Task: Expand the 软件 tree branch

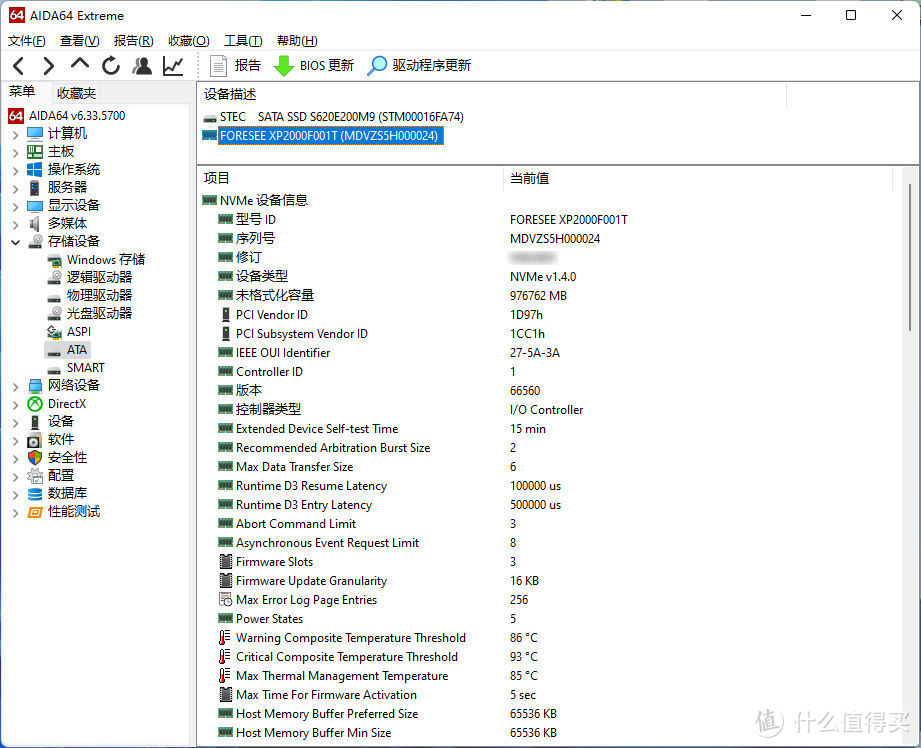Action: 15,439
